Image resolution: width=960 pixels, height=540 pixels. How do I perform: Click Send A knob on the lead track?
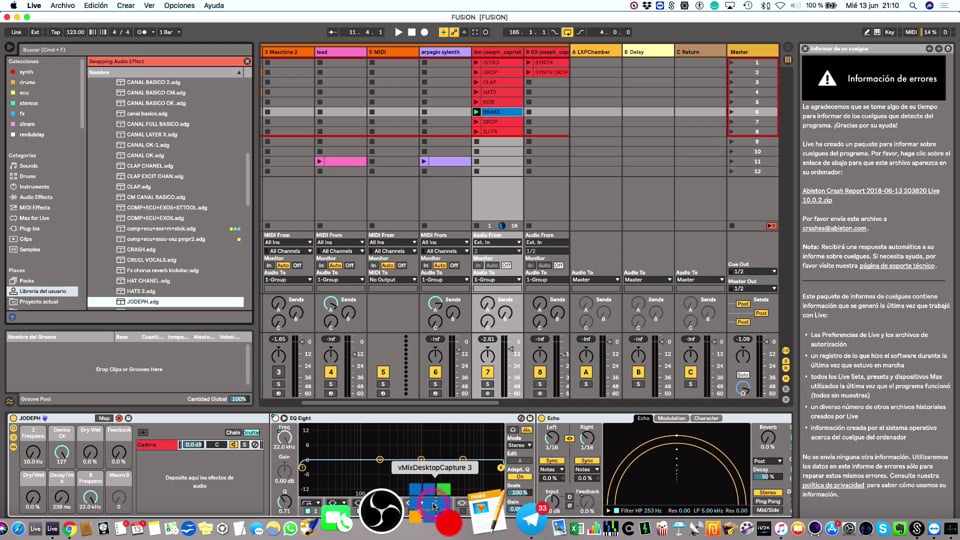331,302
